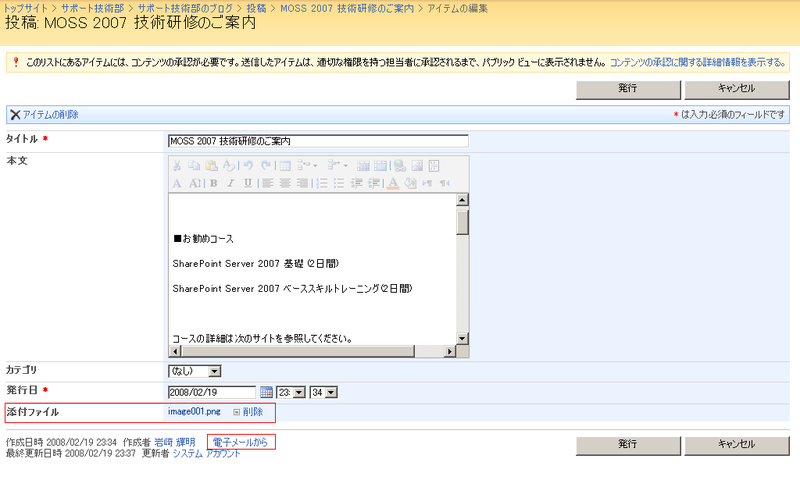Go to 投稿 breadcrumb link

256,8
